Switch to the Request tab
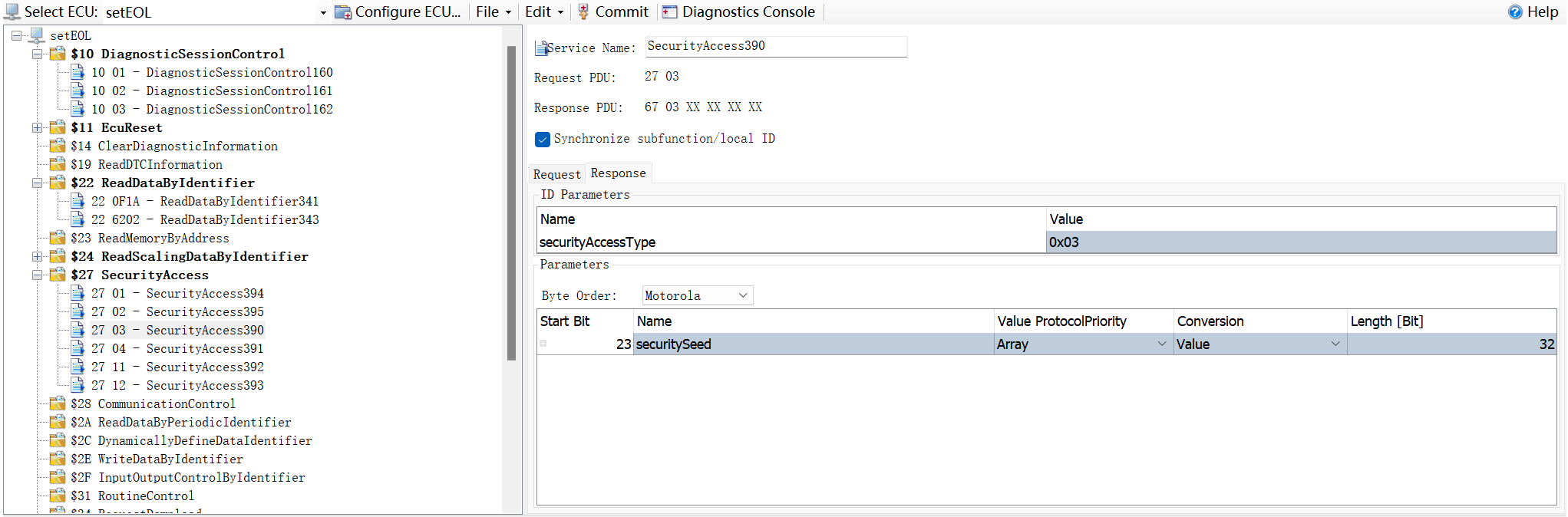1568x517 pixels. (x=556, y=174)
